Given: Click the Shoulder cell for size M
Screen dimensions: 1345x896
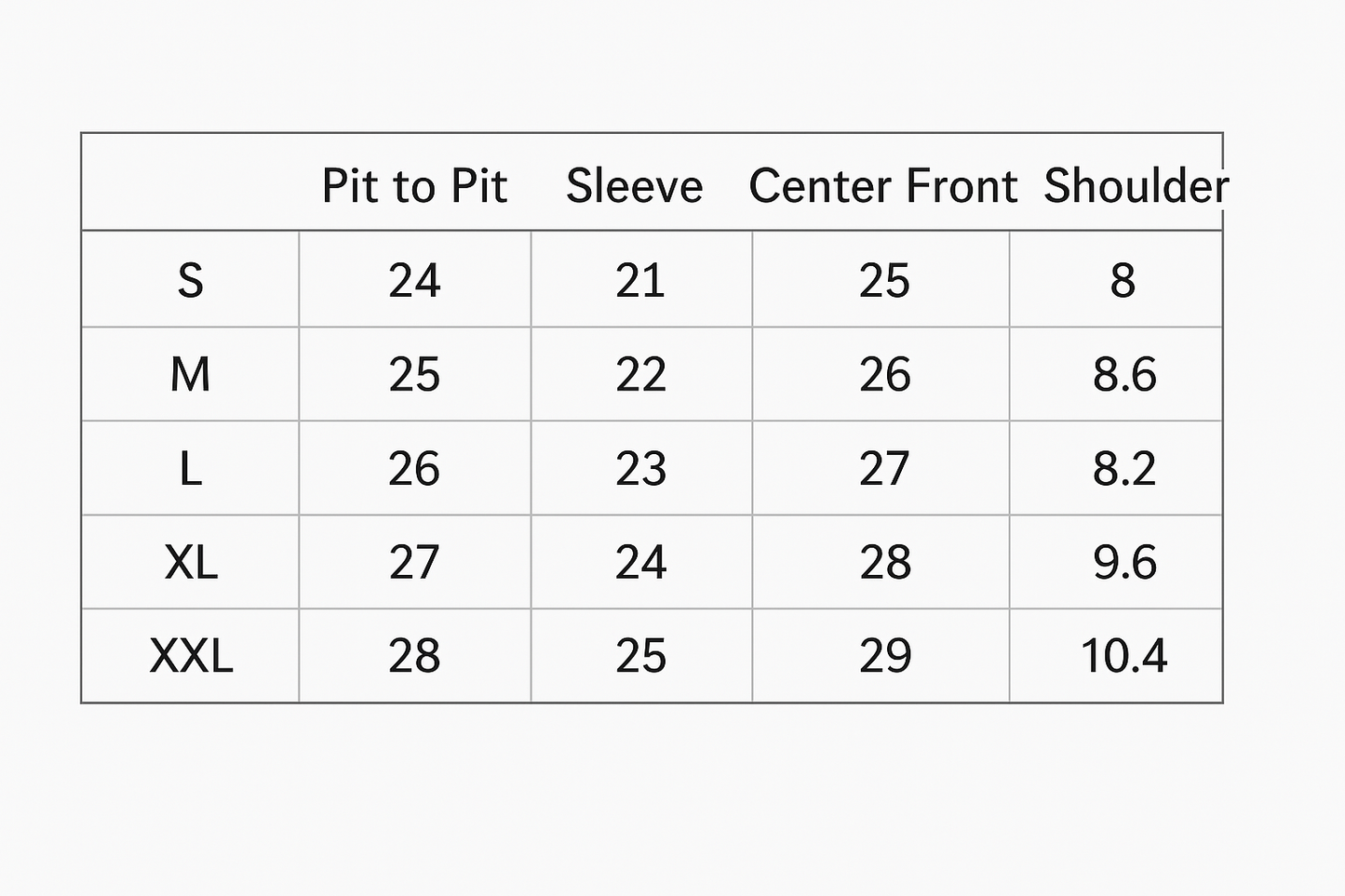Looking at the screenshot, I should pos(1123,374).
